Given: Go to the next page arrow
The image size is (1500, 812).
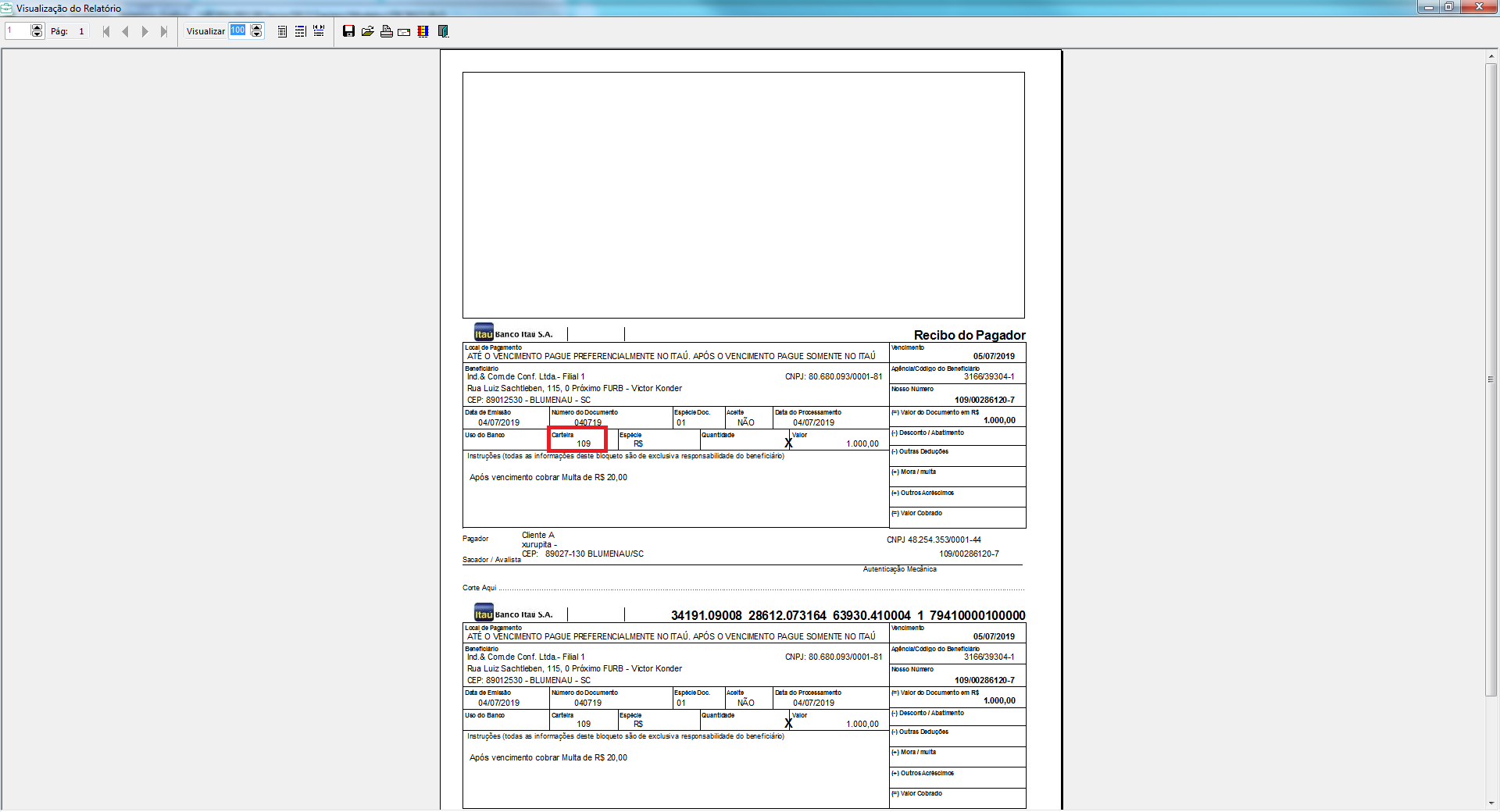Looking at the screenshot, I should (x=145, y=31).
